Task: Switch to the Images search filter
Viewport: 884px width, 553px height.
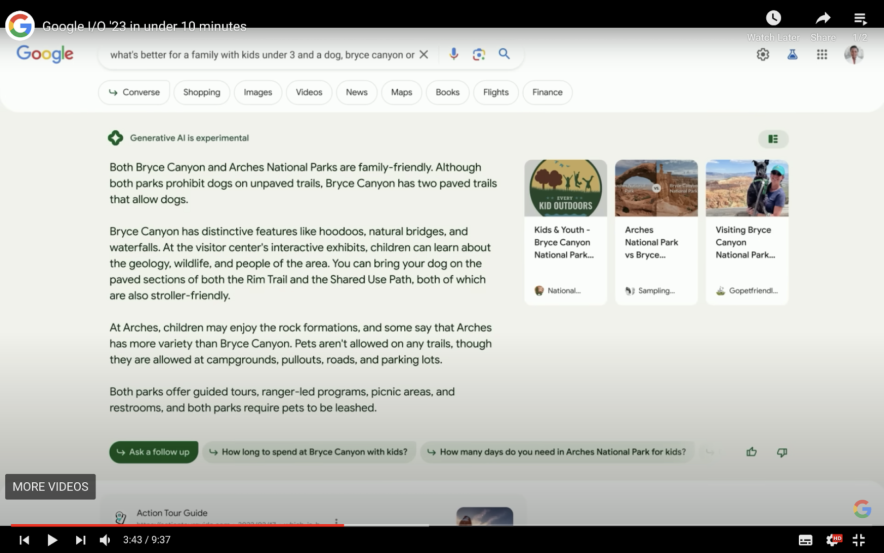Action: (258, 93)
